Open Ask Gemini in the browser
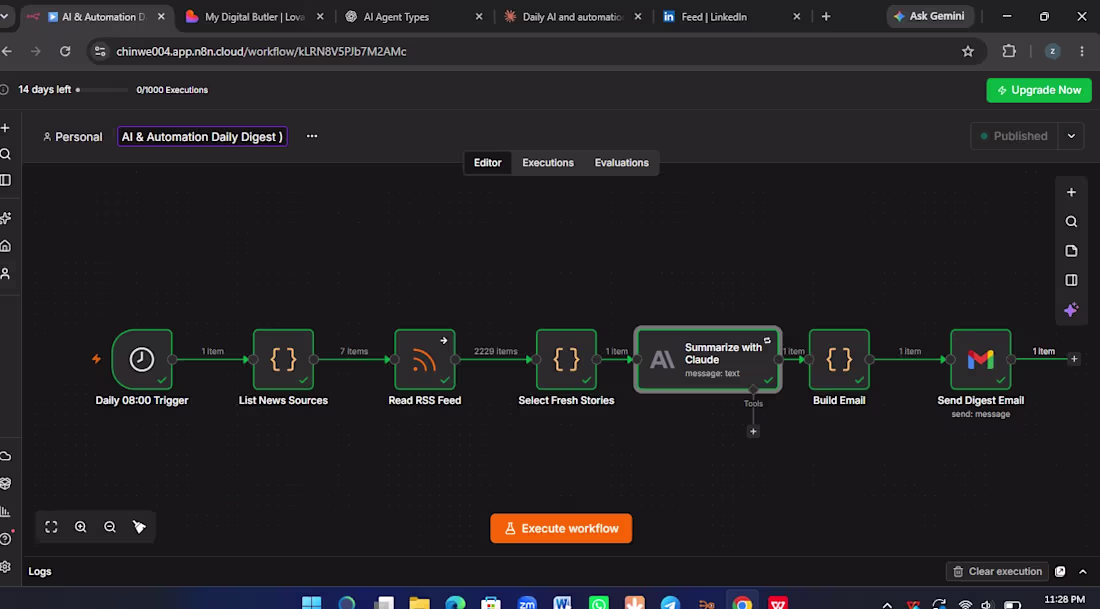The height and width of the screenshot is (609, 1100). 929,16
